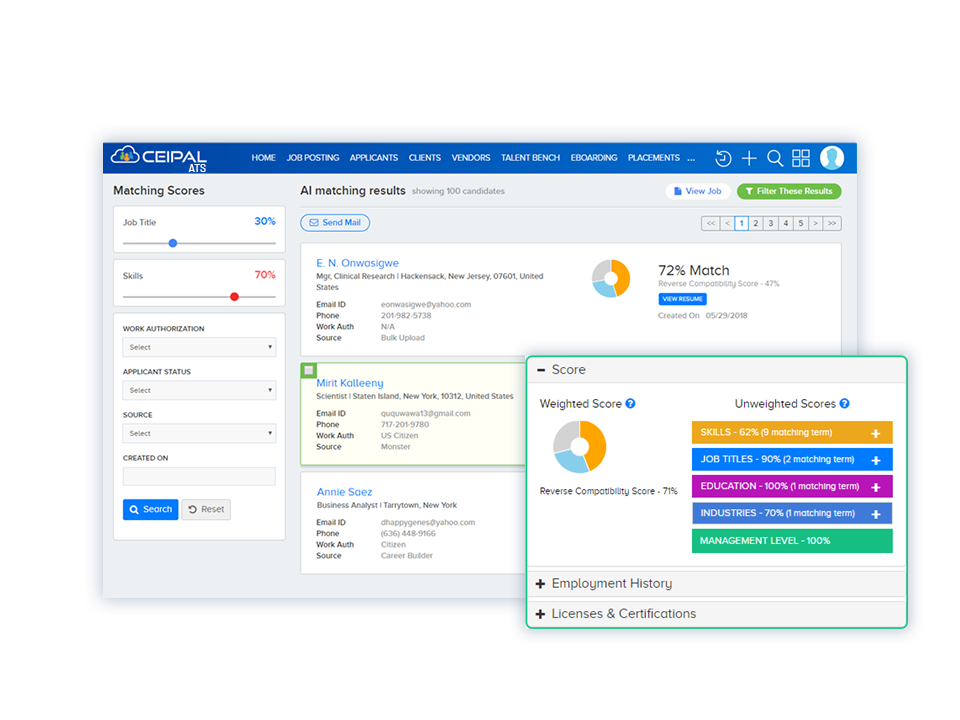Click the Created On input field
The image size is (960, 720).
coord(199,476)
